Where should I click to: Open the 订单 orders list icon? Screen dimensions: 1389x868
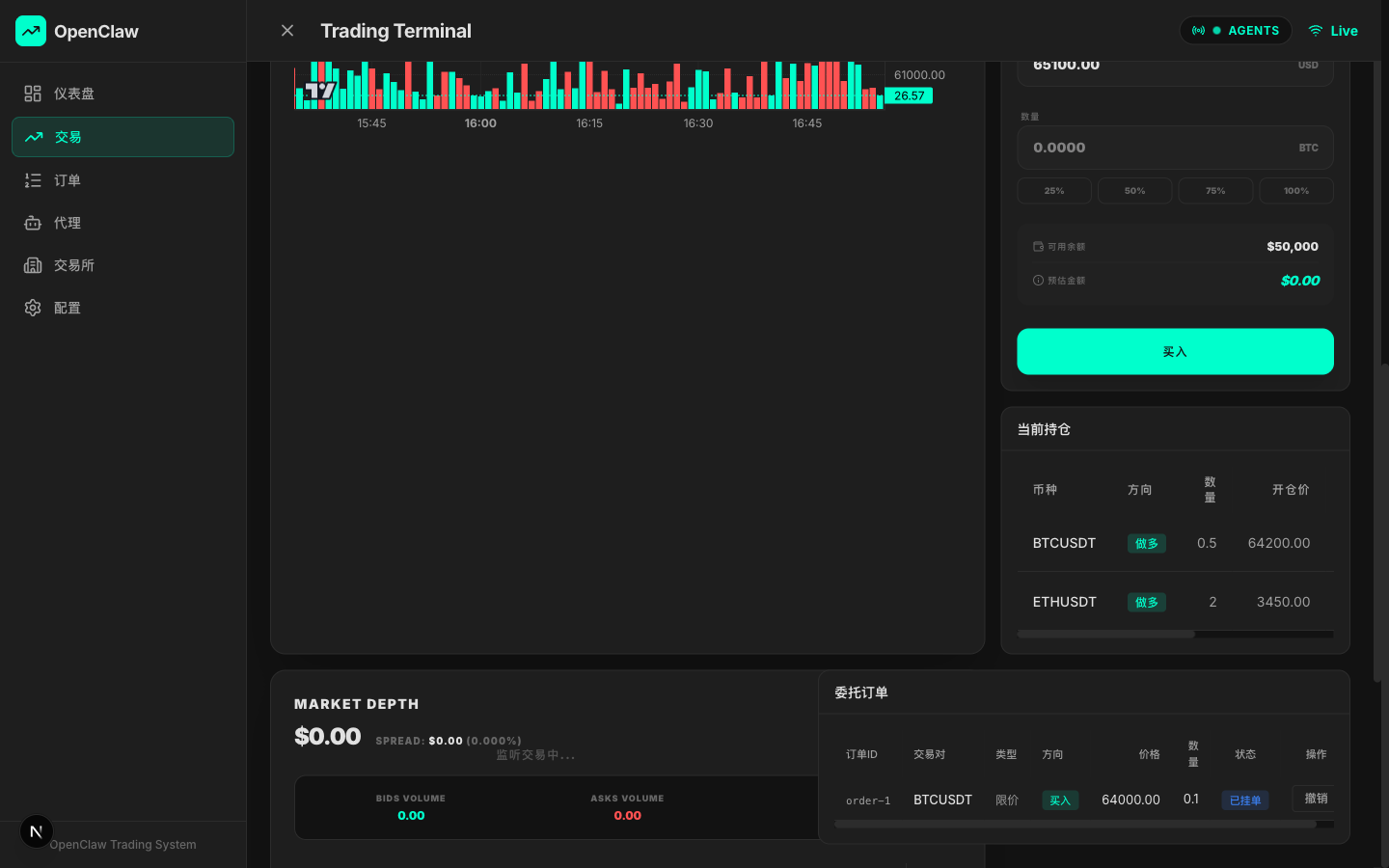tap(33, 180)
